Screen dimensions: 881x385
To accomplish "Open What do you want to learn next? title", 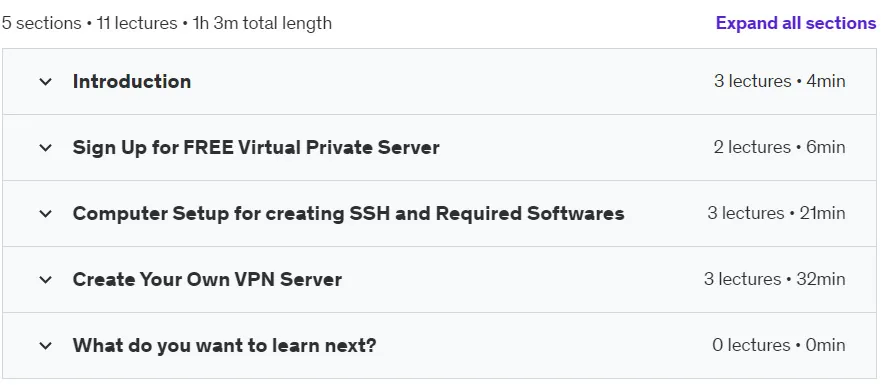I will click(225, 345).
